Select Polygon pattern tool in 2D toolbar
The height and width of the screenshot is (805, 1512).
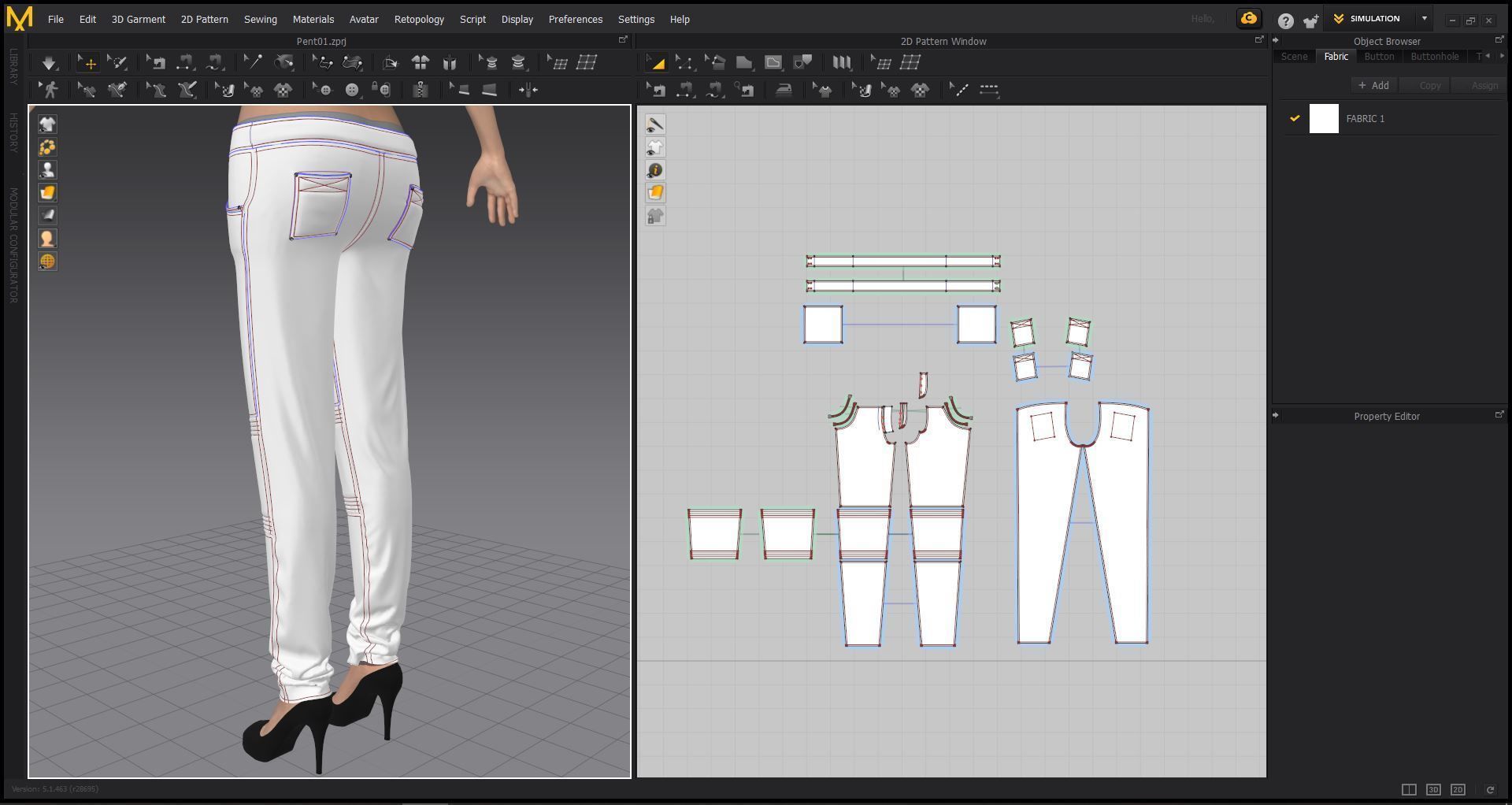click(744, 63)
